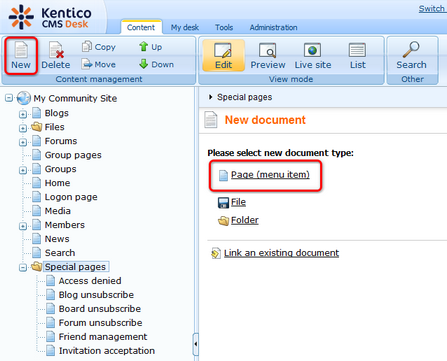Select Friend management page in tree
The height and width of the screenshot is (361, 447).
tap(103, 337)
